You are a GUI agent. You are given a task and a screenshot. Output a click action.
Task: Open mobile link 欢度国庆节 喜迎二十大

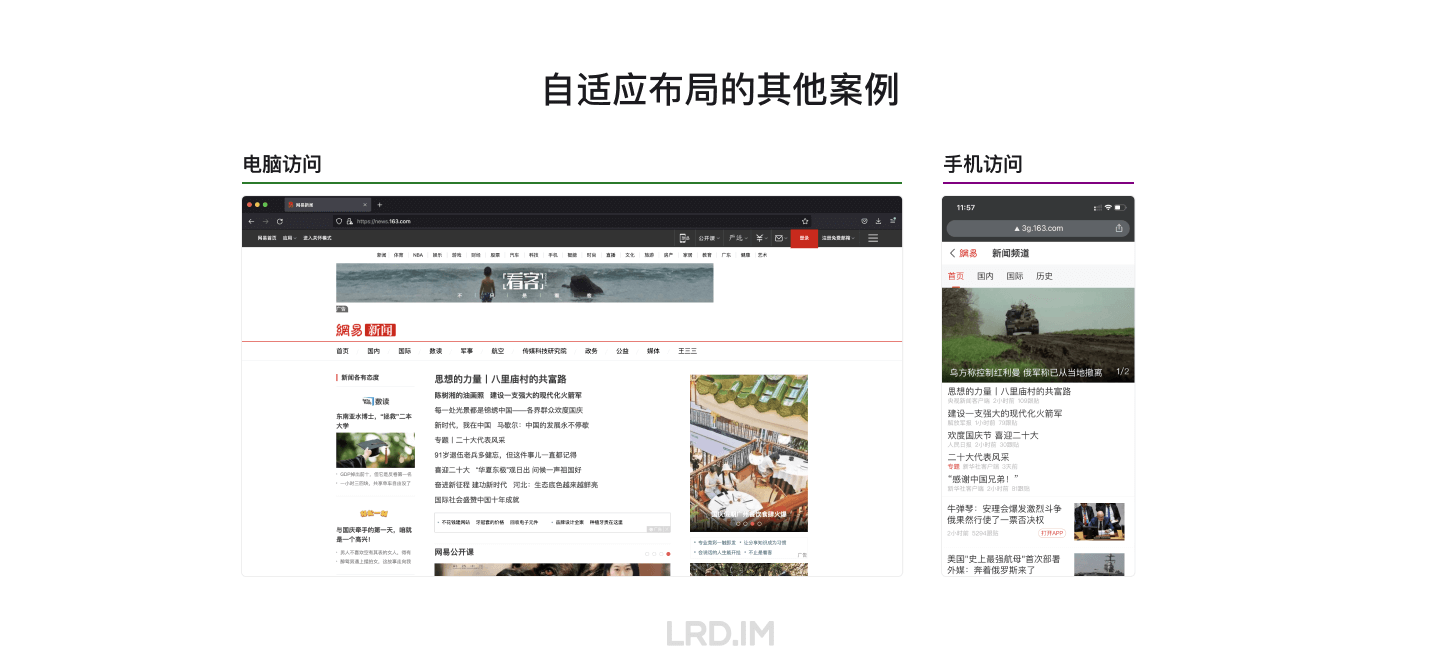coord(993,435)
